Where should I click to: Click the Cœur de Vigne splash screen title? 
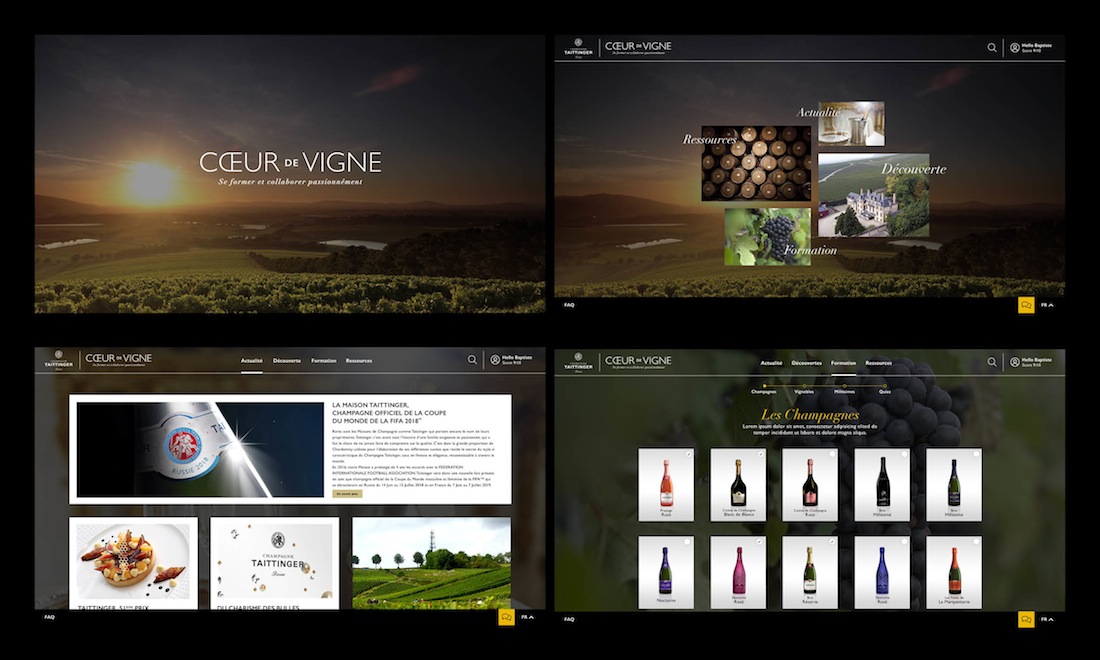pyautogui.click(x=290, y=163)
